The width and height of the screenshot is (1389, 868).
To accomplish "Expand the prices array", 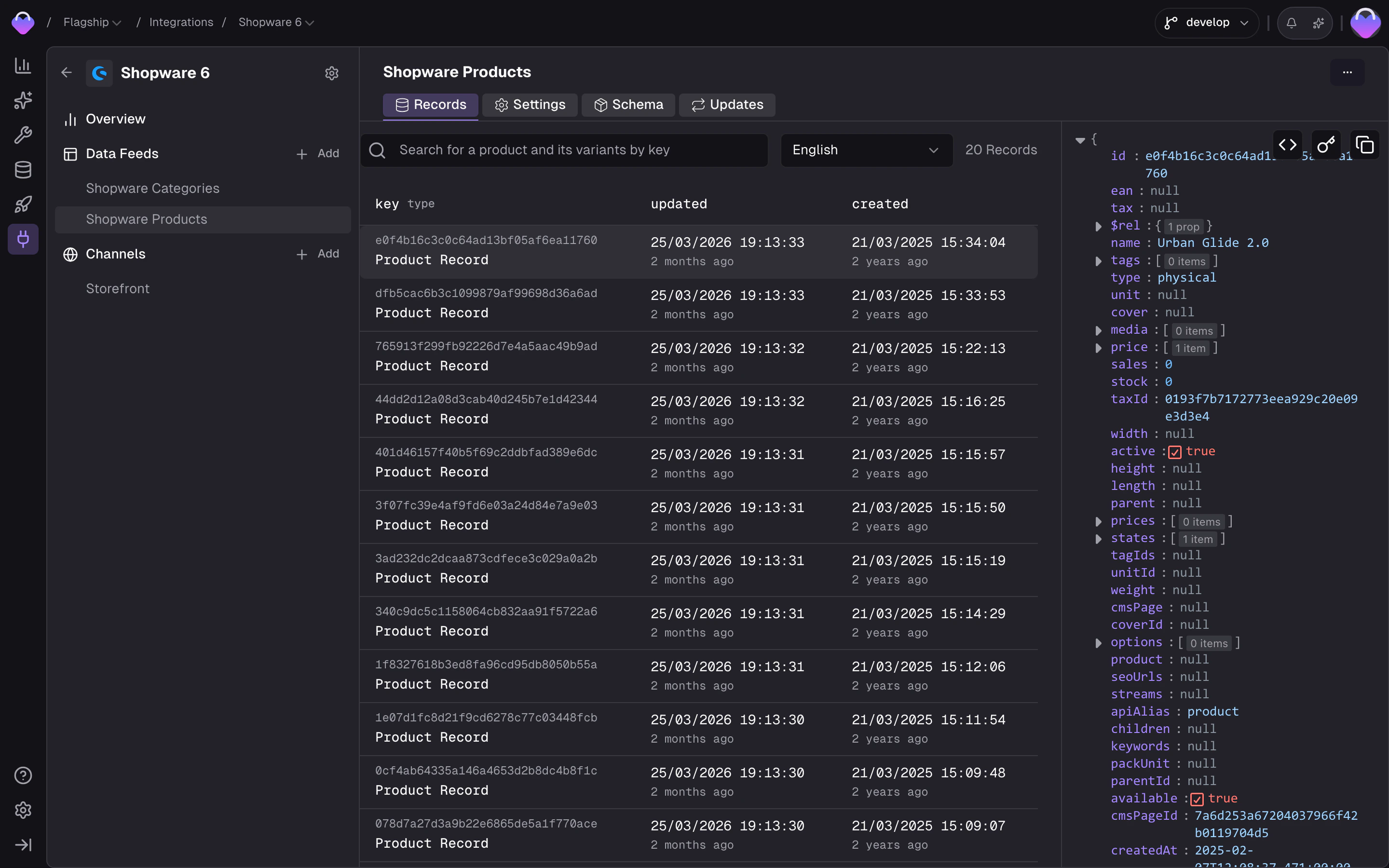I will [1098, 522].
